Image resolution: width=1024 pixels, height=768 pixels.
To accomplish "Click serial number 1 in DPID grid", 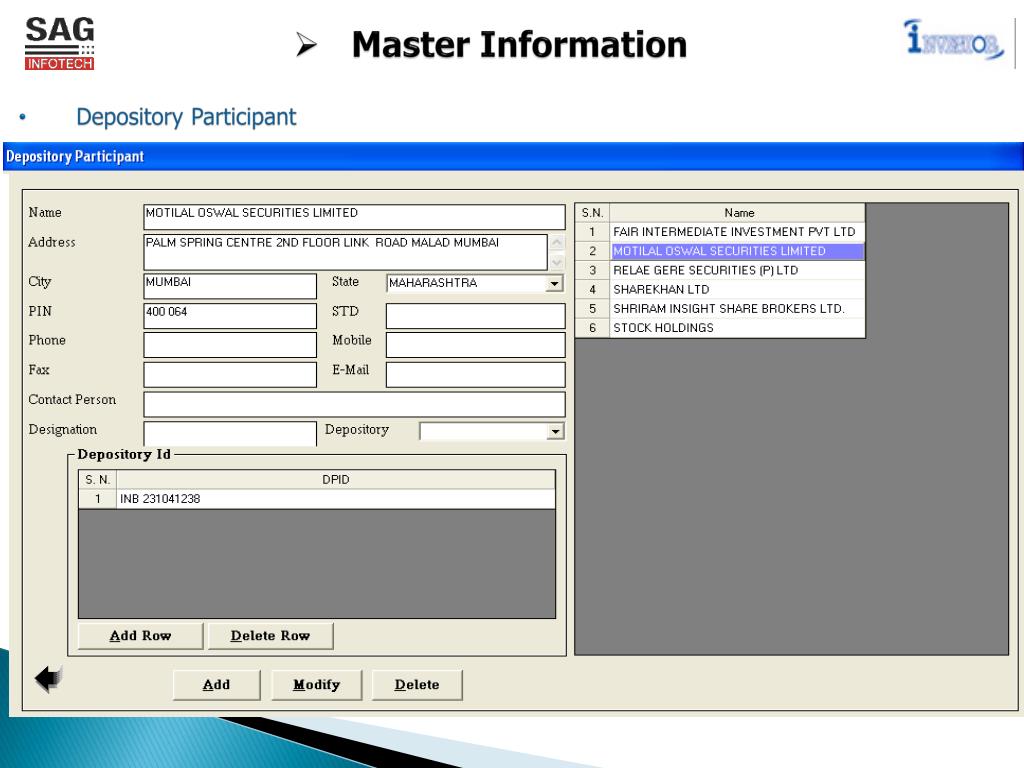I will click(97, 499).
